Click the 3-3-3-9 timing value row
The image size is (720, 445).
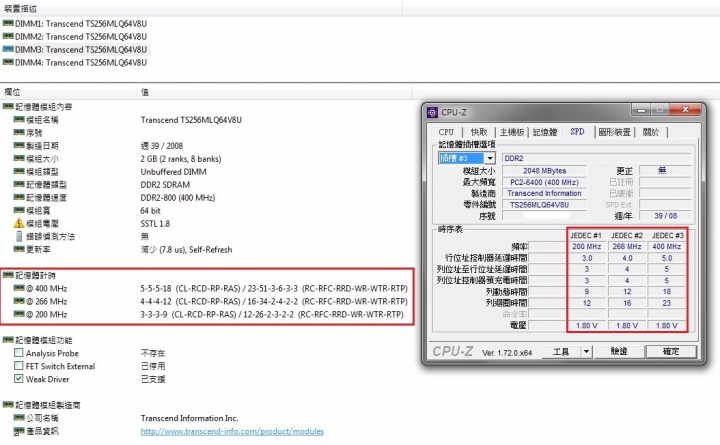(272, 314)
